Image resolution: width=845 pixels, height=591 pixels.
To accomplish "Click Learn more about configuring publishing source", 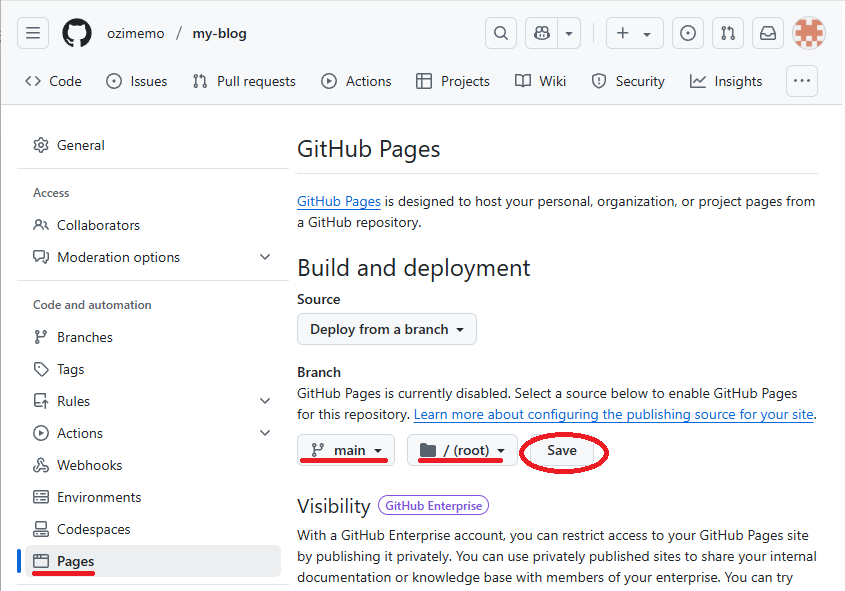I will (x=613, y=414).
